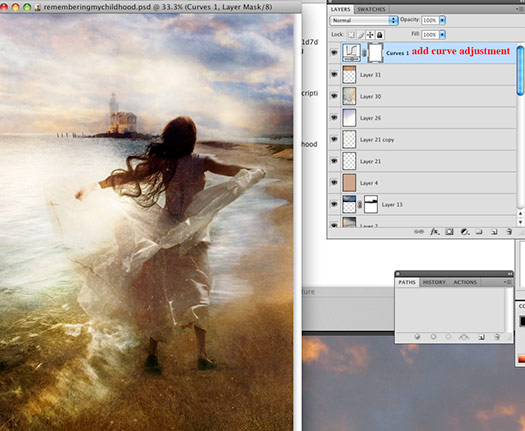Viewport: 525px width, 431px height.
Task: Hide Layer 4
Action: [x=334, y=183]
